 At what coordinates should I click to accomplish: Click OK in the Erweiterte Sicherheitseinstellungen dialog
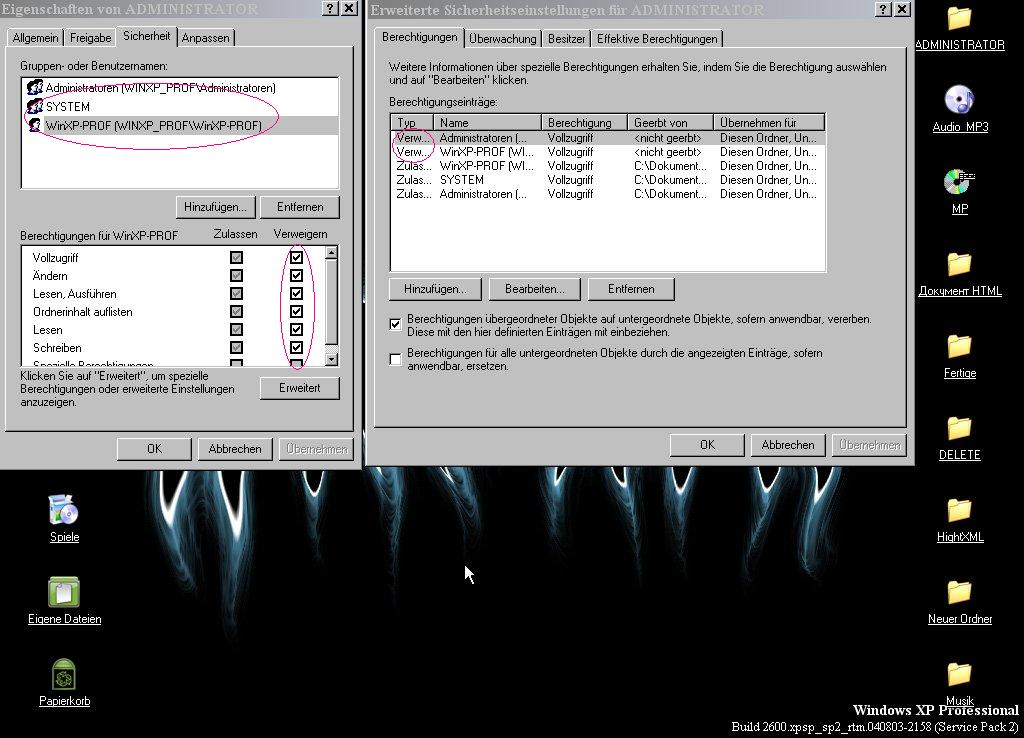click(x=707, y=445)
